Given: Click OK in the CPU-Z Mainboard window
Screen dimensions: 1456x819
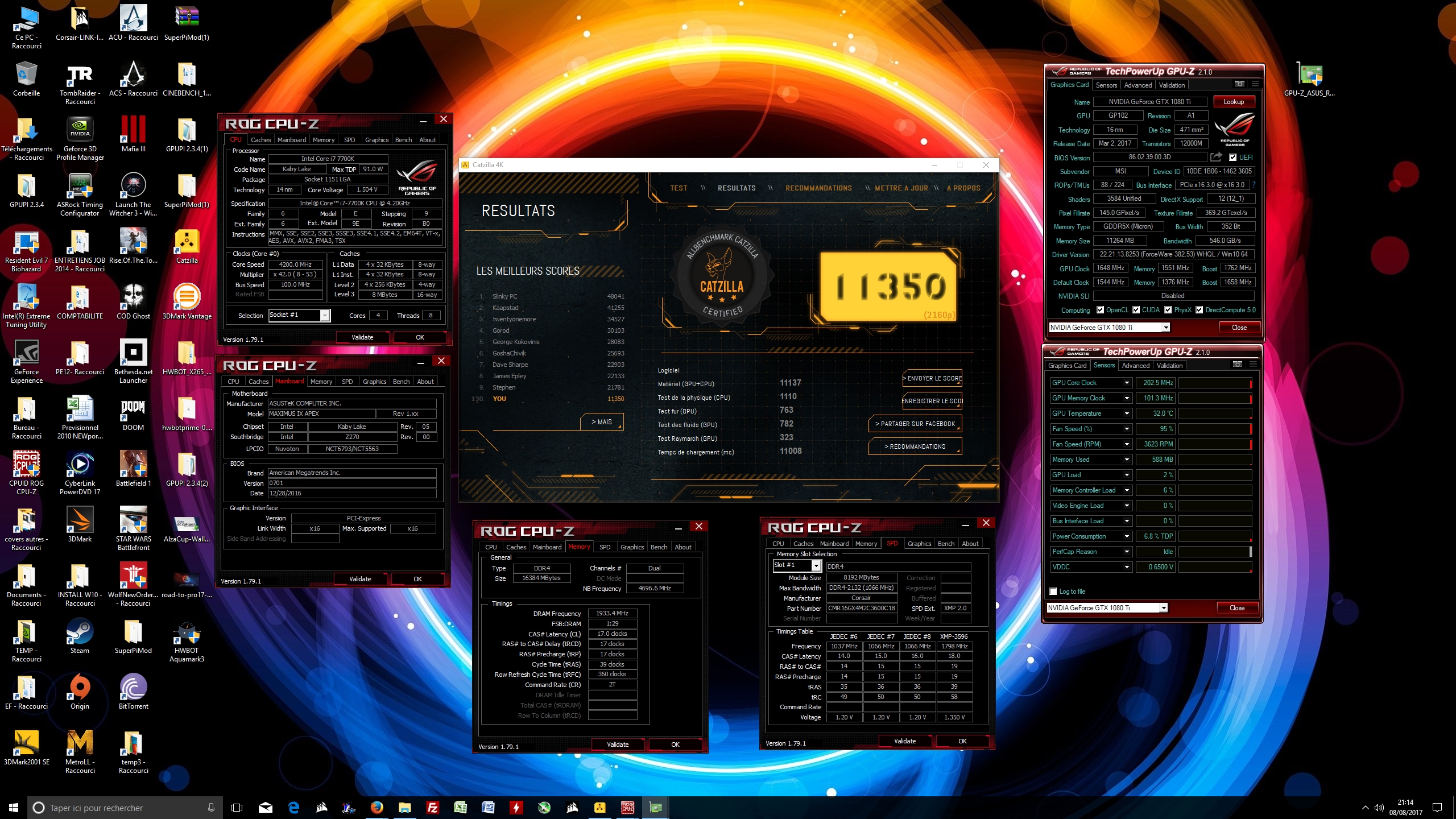Looking at the screenshot, I should (417, 579).
